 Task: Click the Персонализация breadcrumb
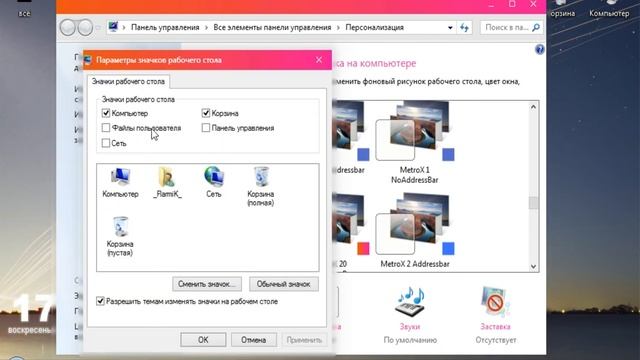pyautogui.click(x=374, y=27)
